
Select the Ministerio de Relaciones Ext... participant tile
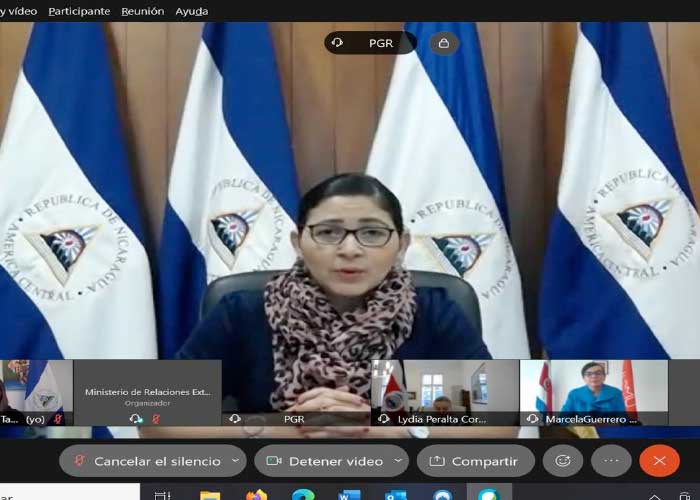(148, 390)
